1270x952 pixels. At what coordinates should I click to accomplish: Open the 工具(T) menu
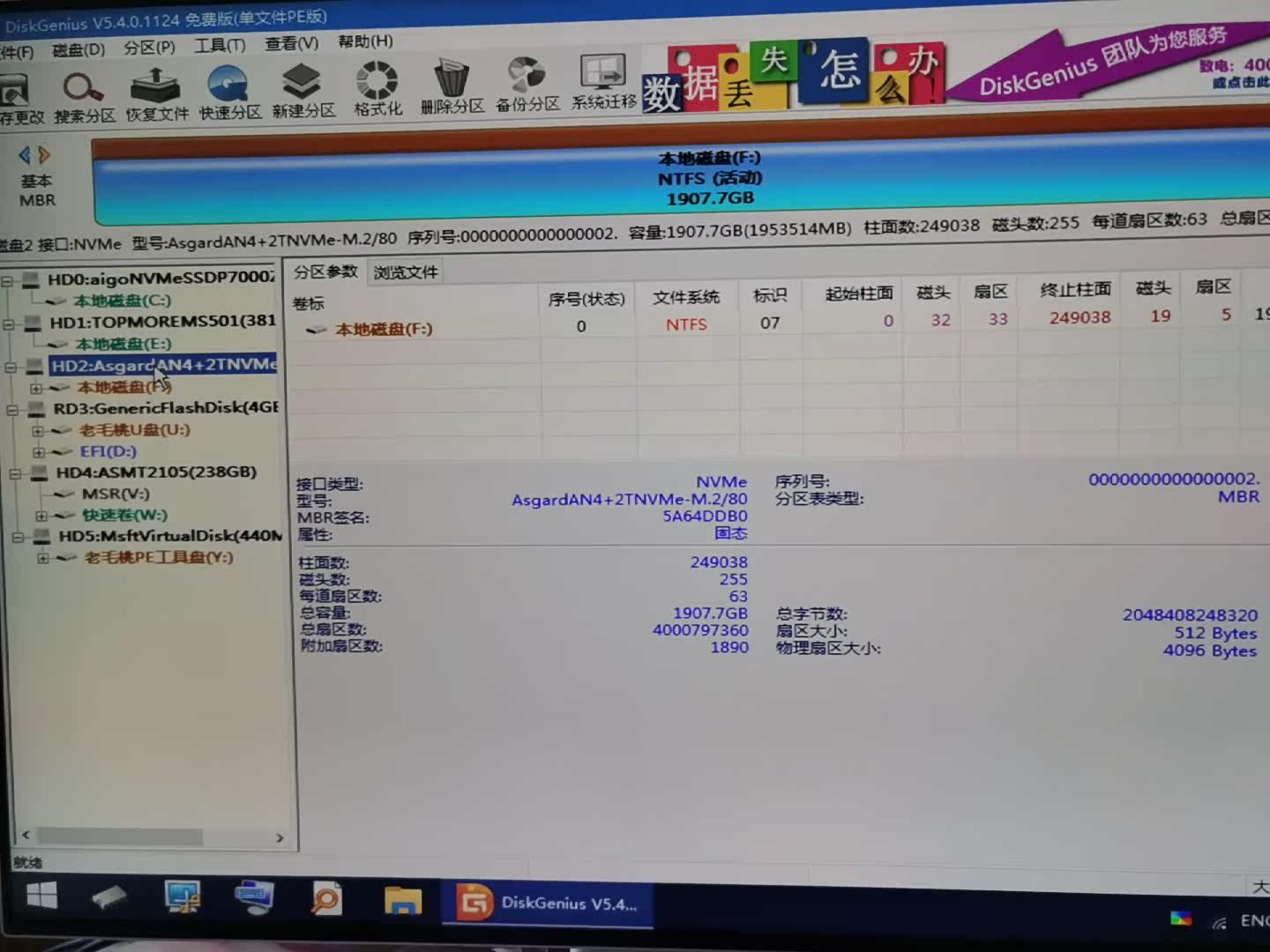click(220, 45)
